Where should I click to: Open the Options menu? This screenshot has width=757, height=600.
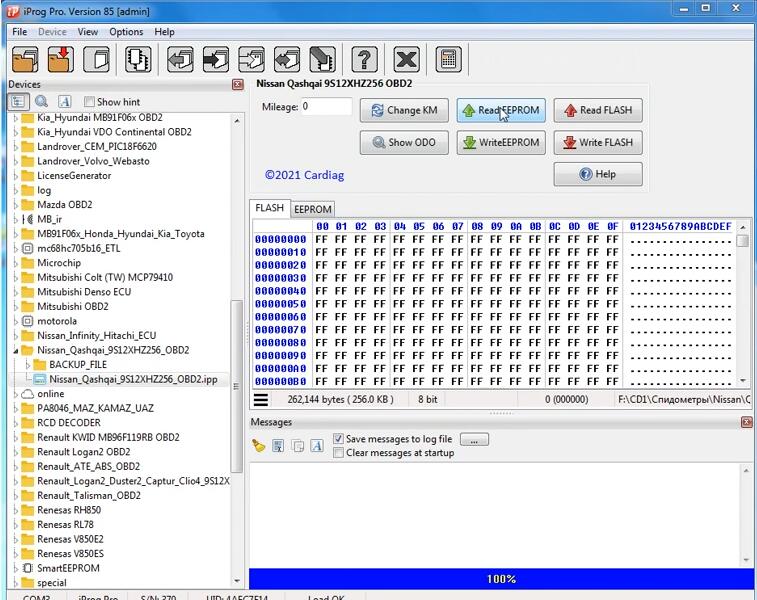click(x=126, y=32)
